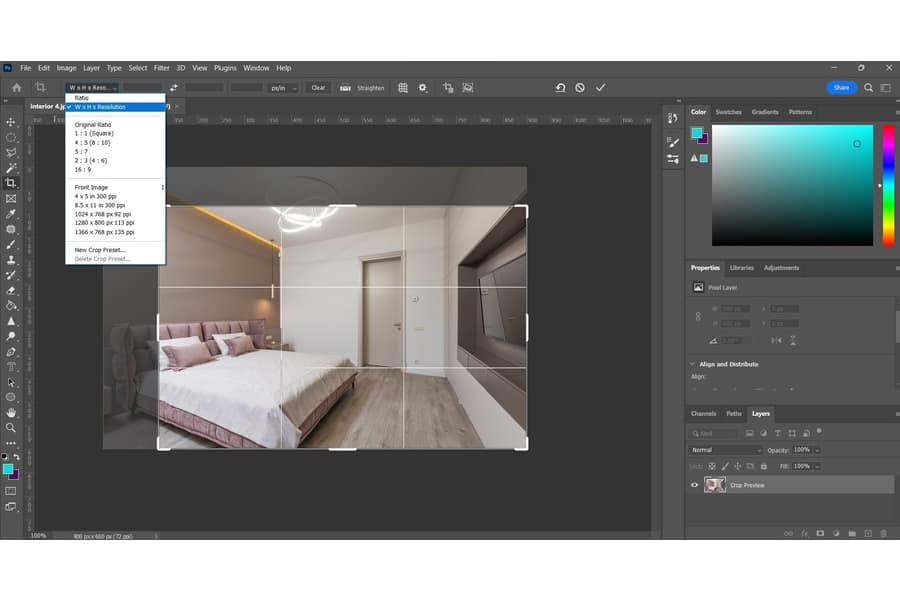The image size is (900, 600).
Task: Open the Opacity value dropdown arrow
Action: (817, 450)
